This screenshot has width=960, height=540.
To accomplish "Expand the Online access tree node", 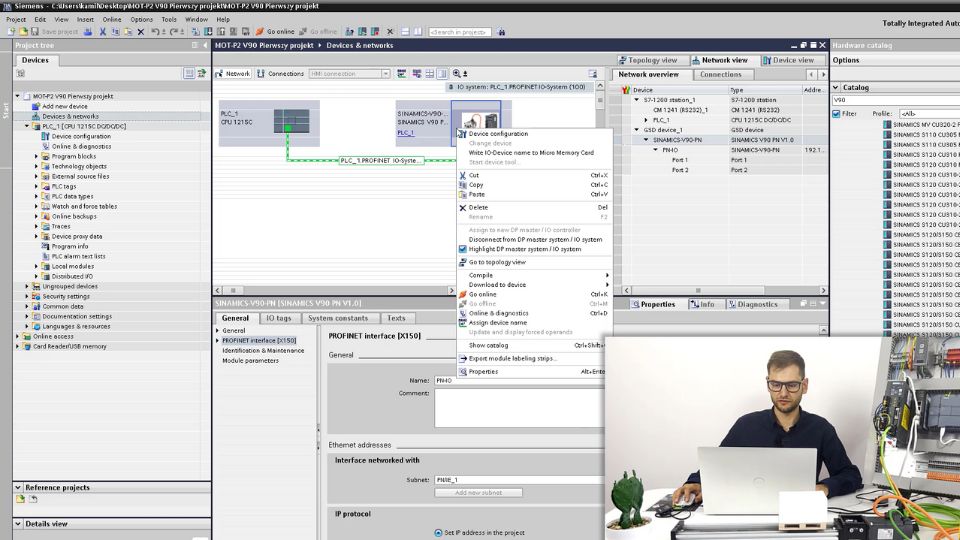I will pyautogui.click(x=18, y=336).
